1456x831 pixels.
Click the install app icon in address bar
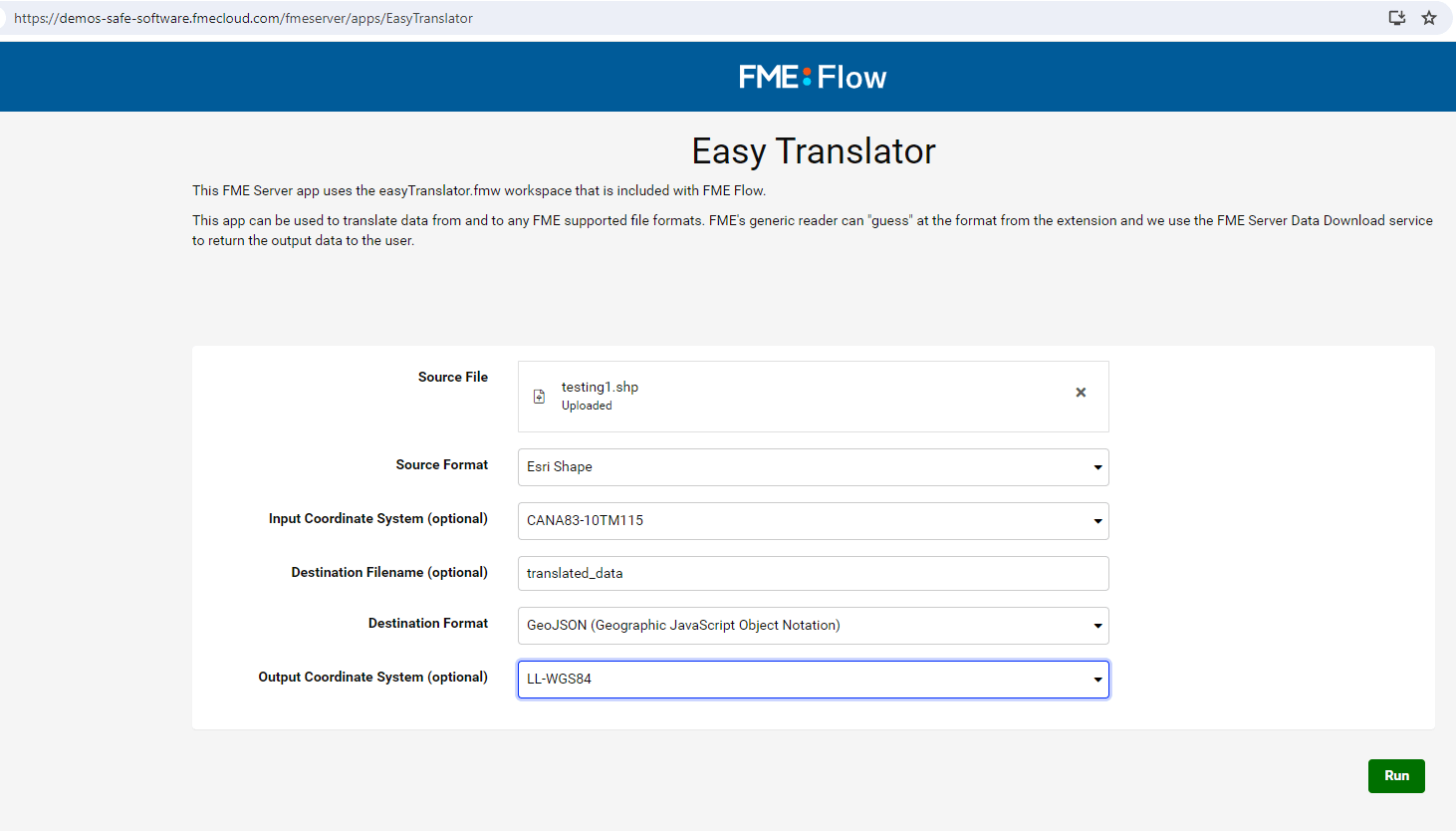tap(1397, 18)
